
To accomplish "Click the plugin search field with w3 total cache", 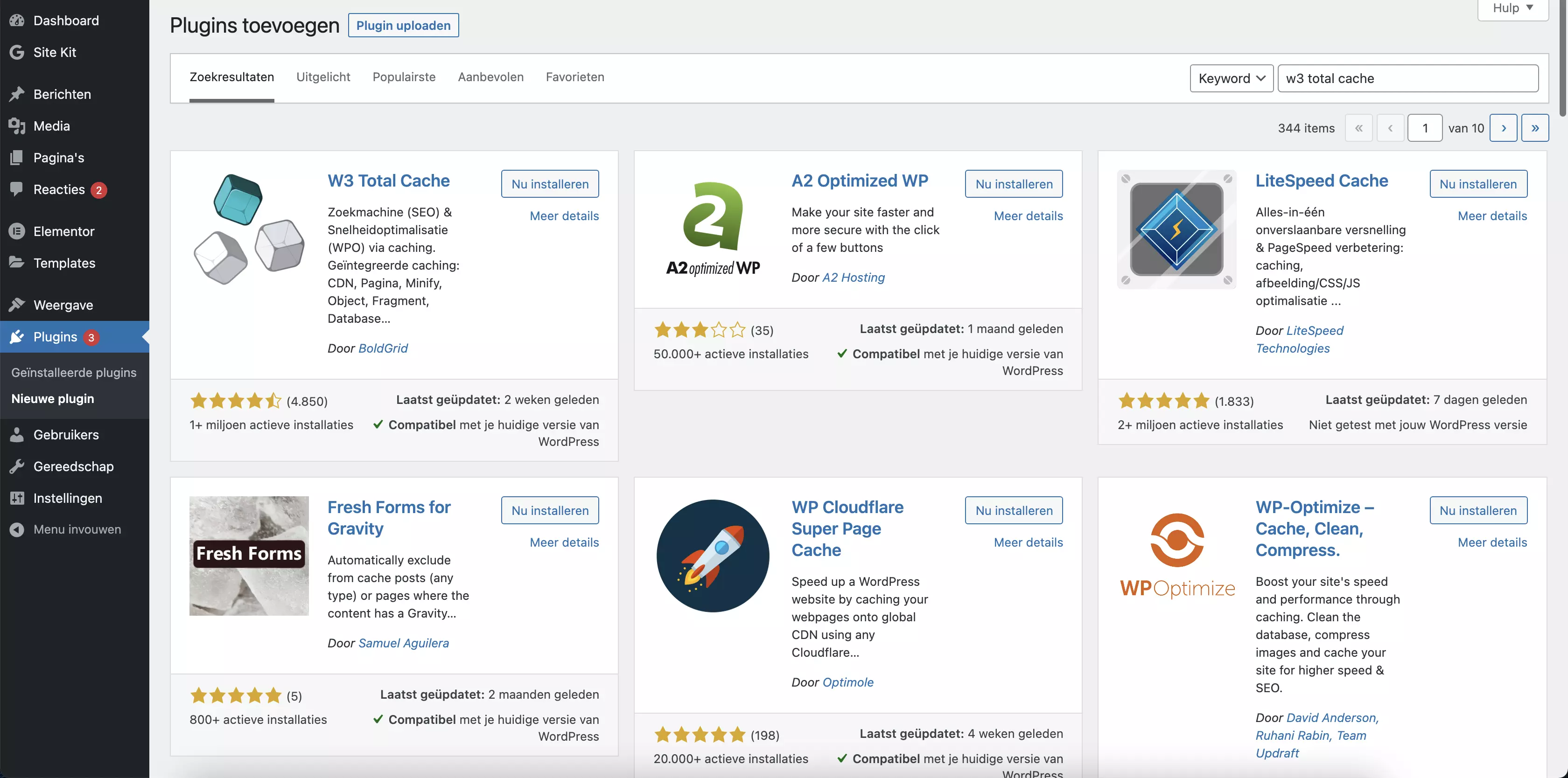I will point(1408,78).
